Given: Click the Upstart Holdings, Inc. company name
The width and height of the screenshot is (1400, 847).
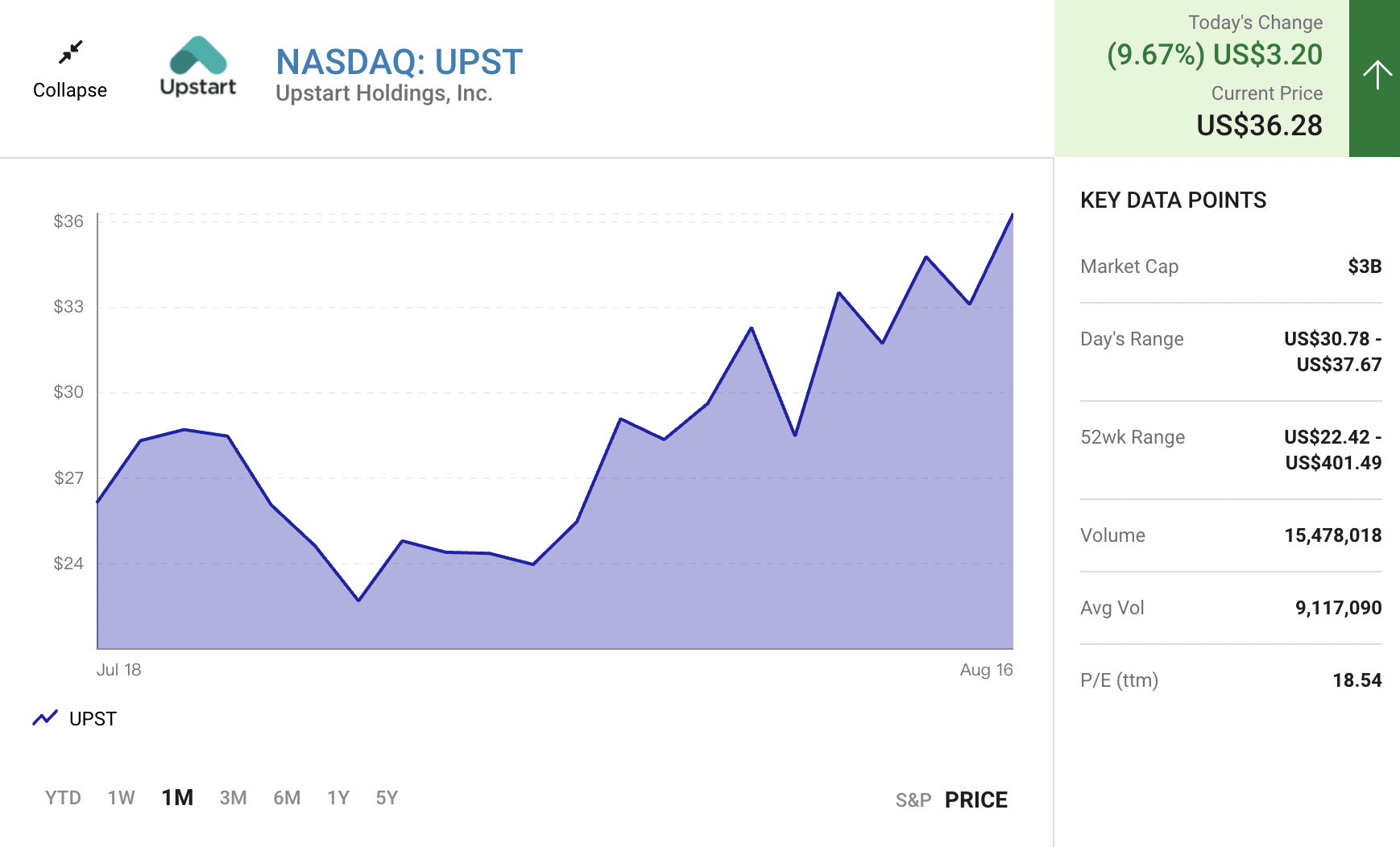Looking at the screenshot, I should 383,93.
